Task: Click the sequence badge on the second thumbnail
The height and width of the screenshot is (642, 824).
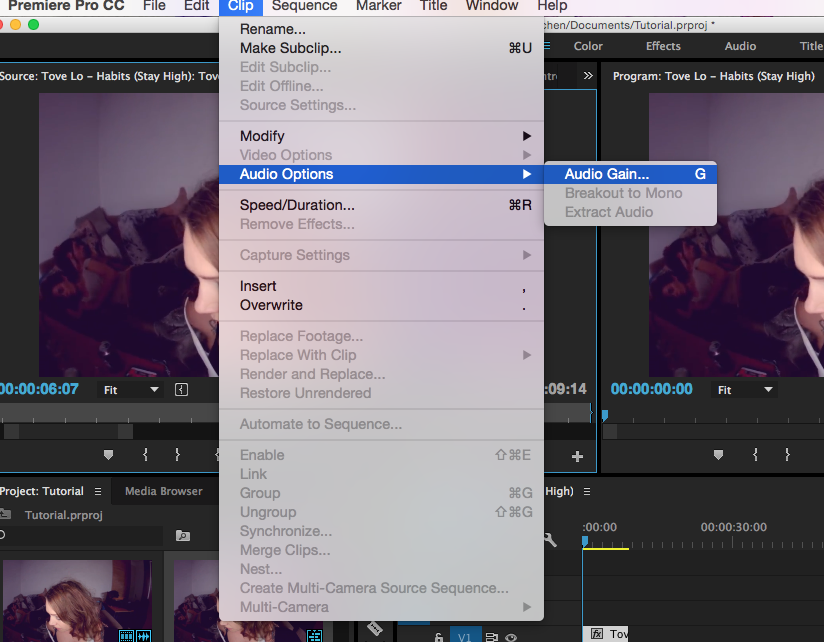Action: [x=314, y=636]
